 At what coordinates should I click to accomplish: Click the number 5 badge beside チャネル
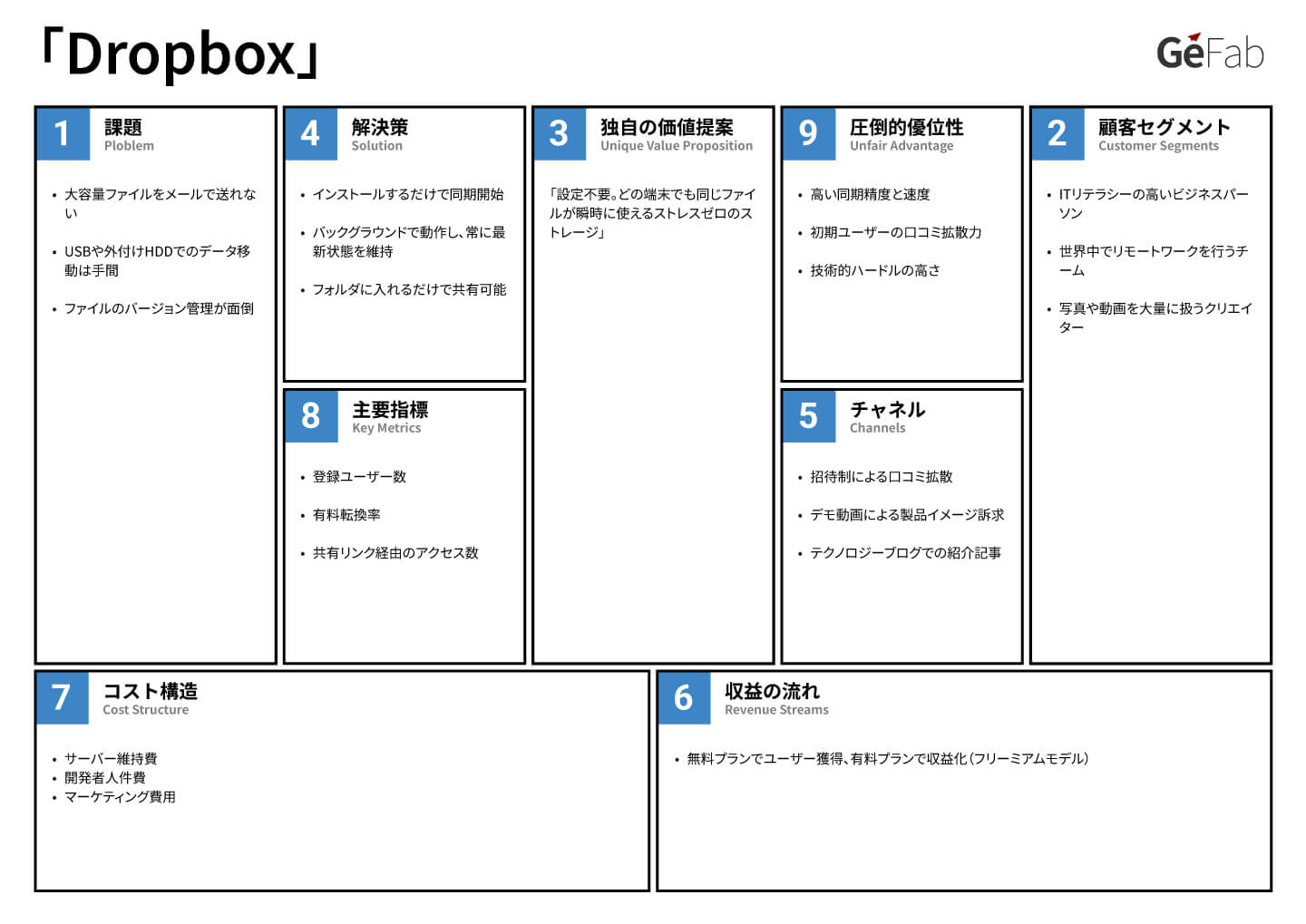click(x=808, y=417)
